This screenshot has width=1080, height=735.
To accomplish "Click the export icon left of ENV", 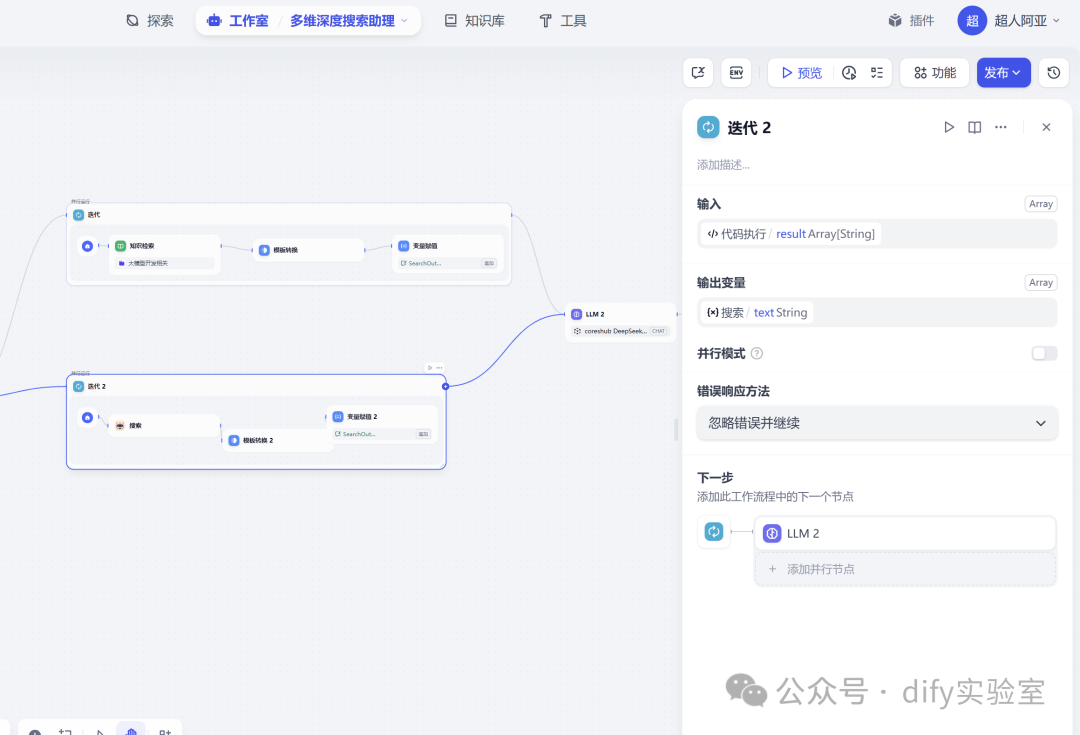I will click(698, 72).
